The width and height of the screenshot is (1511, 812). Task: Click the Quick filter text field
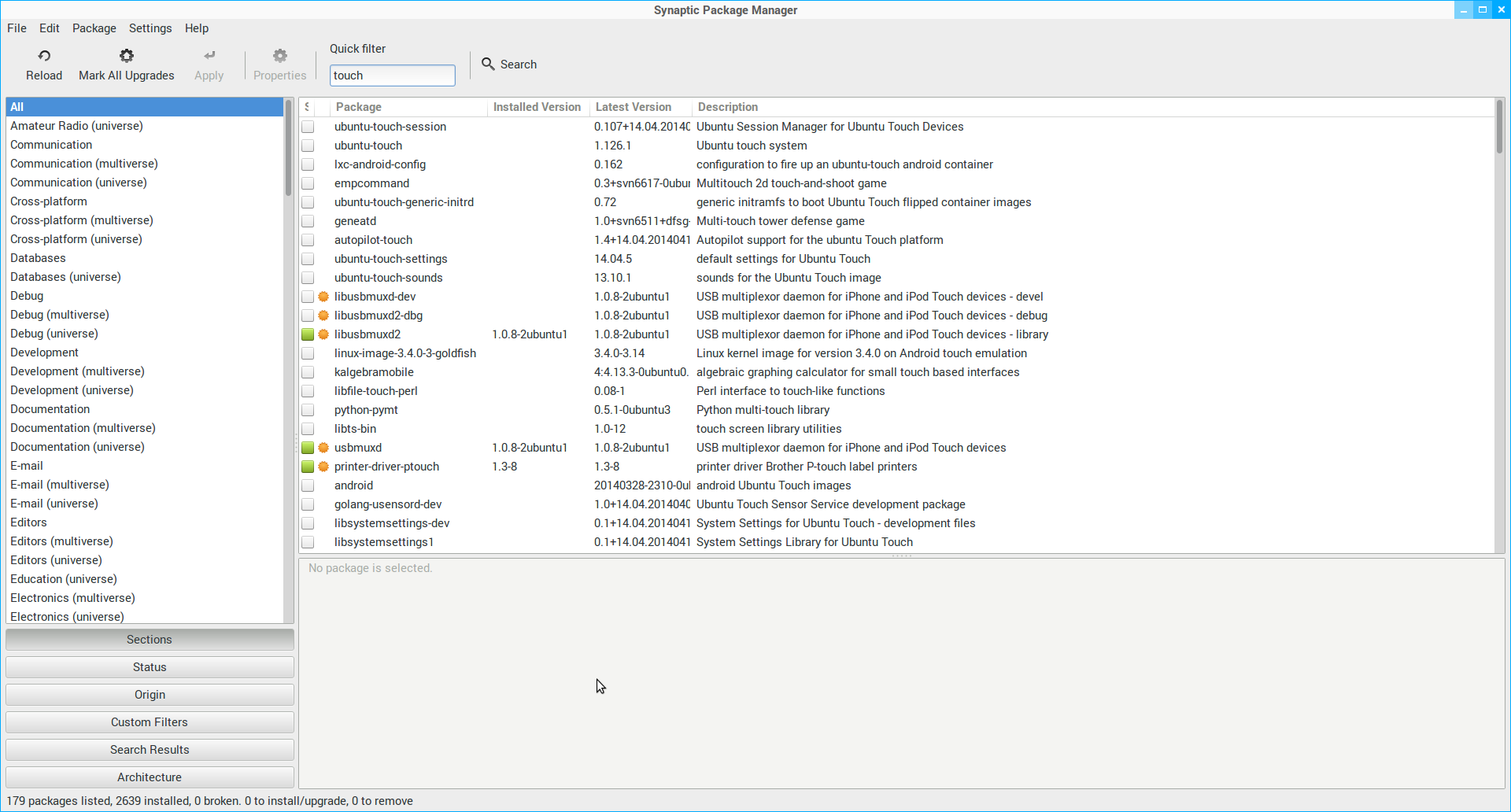pyautogui.click(x=392, y=76)
